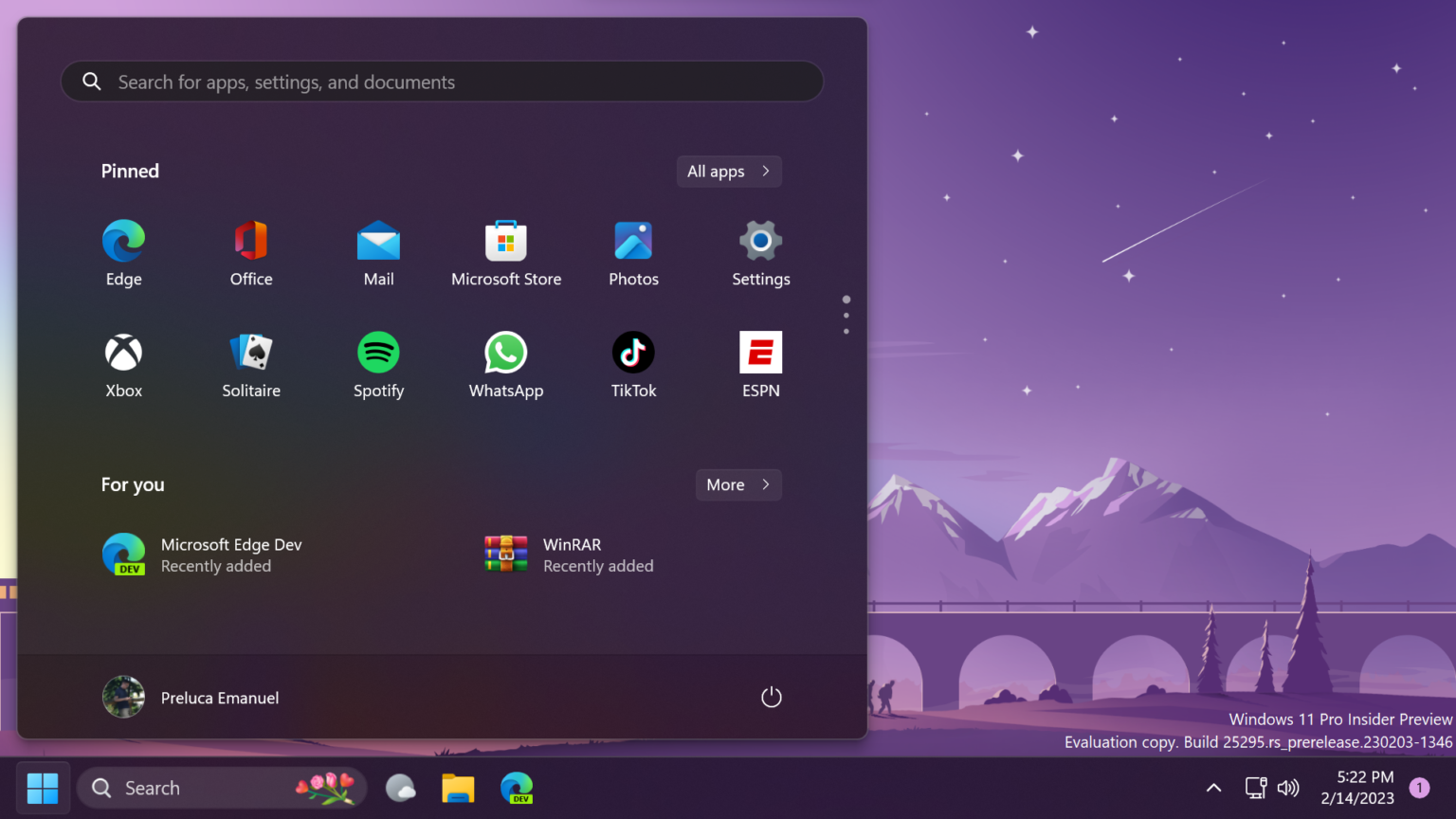Open Spotify from the pinned apps

[378, 364]
